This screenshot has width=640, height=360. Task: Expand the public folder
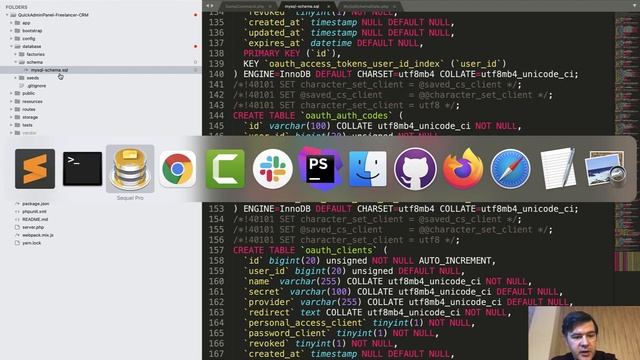pyautogui.click(x=11, y=93)
